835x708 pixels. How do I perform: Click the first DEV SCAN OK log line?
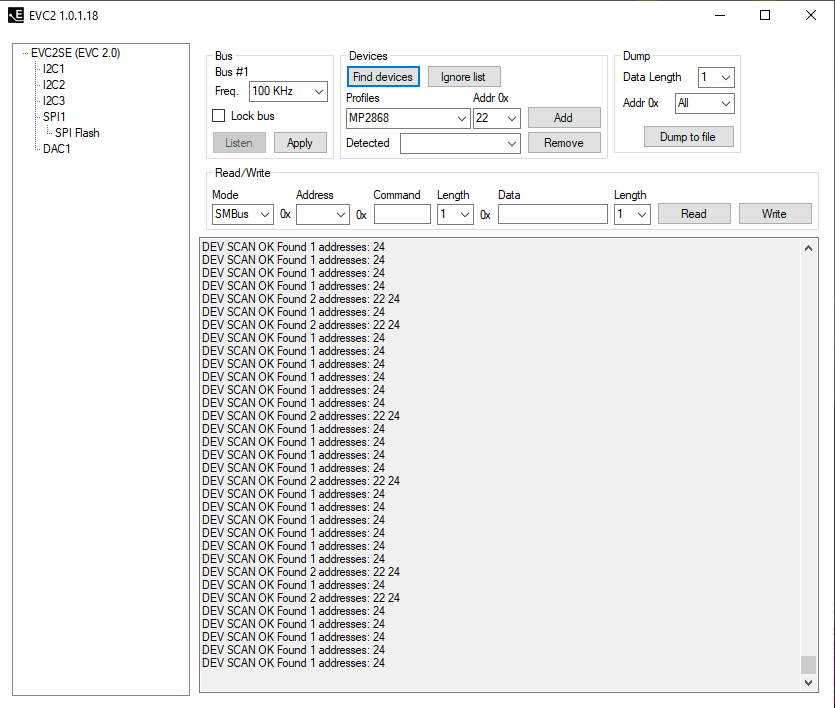[x=293, y=247]
